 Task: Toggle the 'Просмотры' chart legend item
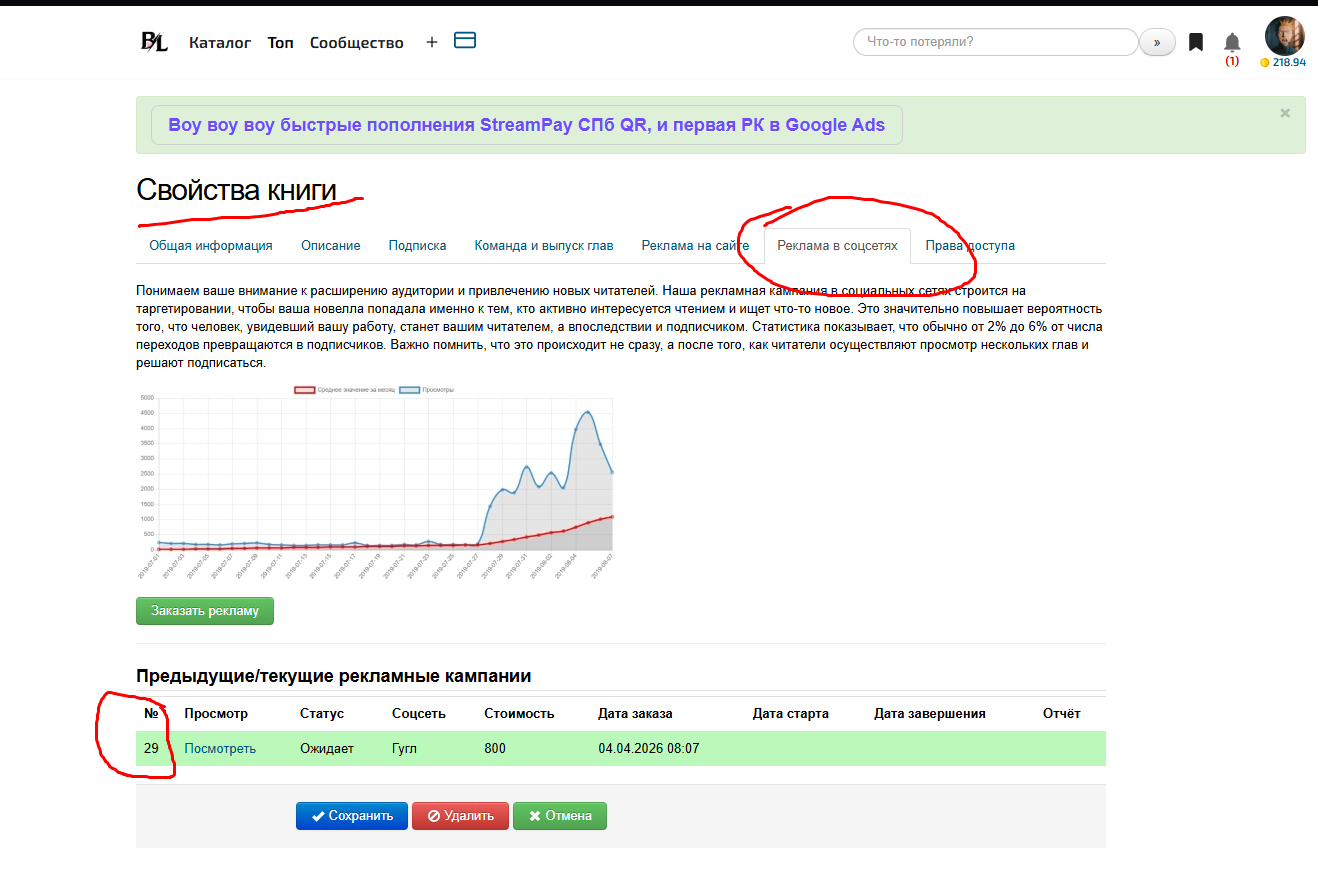pos(426,390)
